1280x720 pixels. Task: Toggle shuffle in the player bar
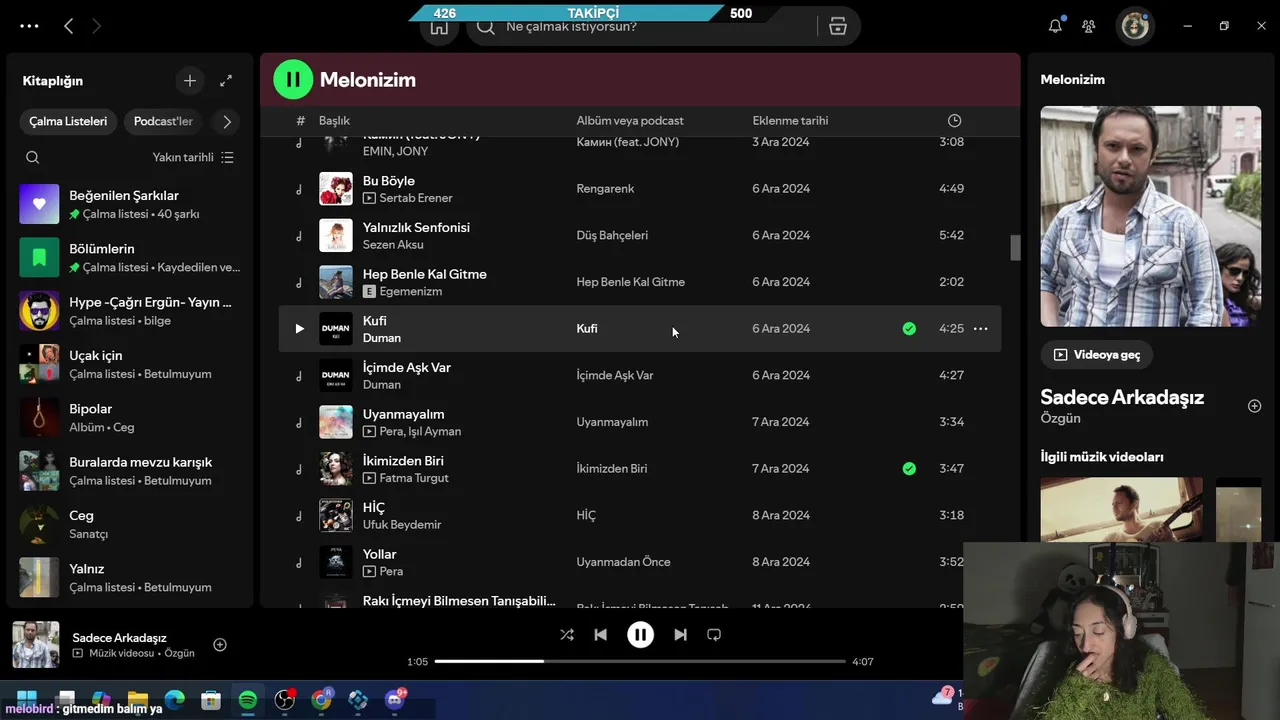pyautogui.click(x=567, y=634)
